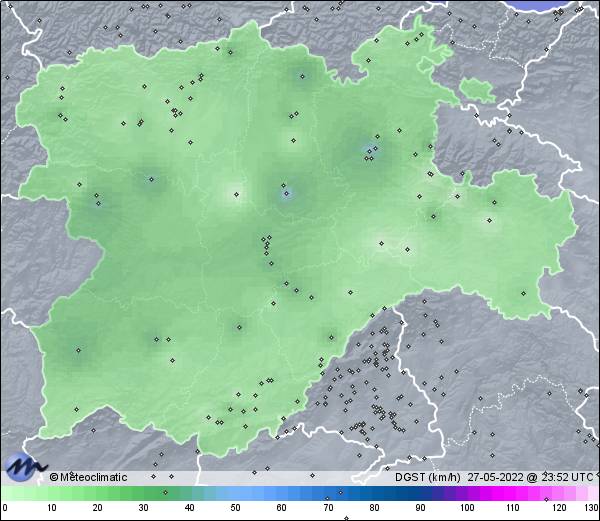Click the 23:52 UTC timestamp

[567, 477]
